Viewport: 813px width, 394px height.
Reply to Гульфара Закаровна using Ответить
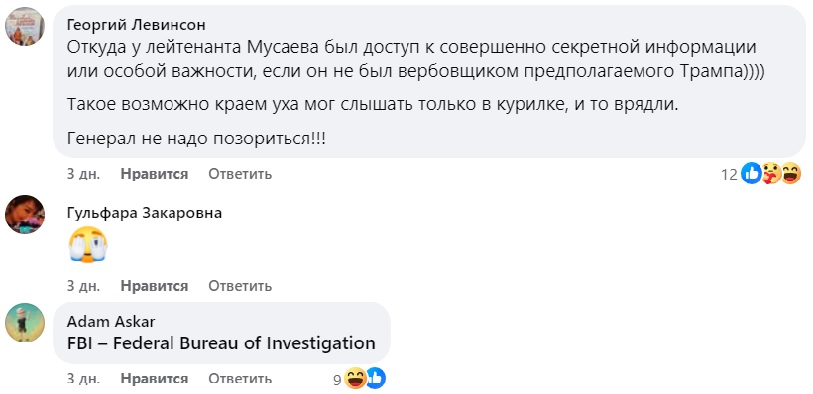[x=240, y=286]
